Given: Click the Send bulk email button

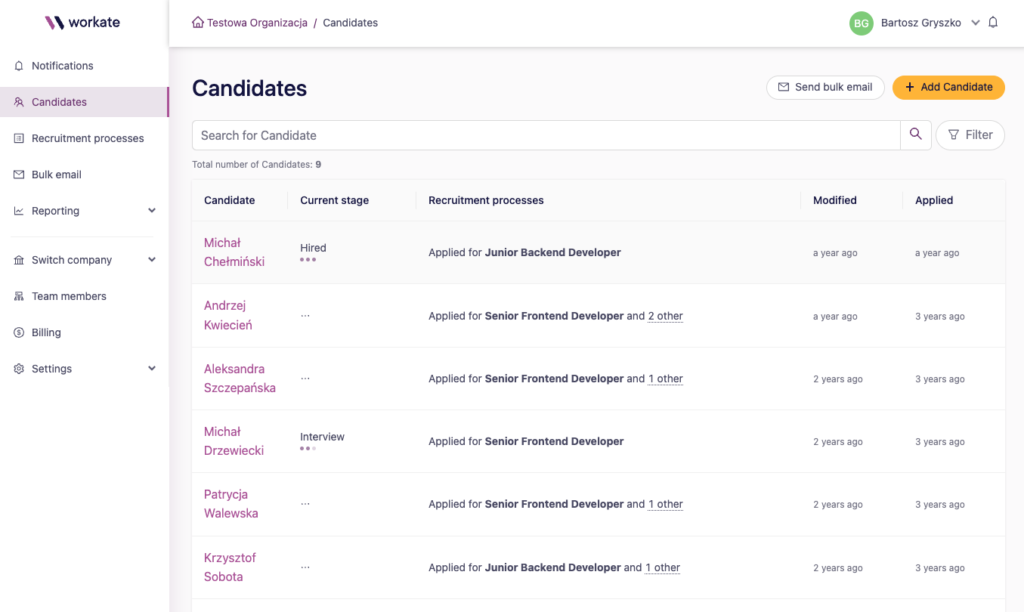Looking at the screenshot, I should click(x=825, y=87).
